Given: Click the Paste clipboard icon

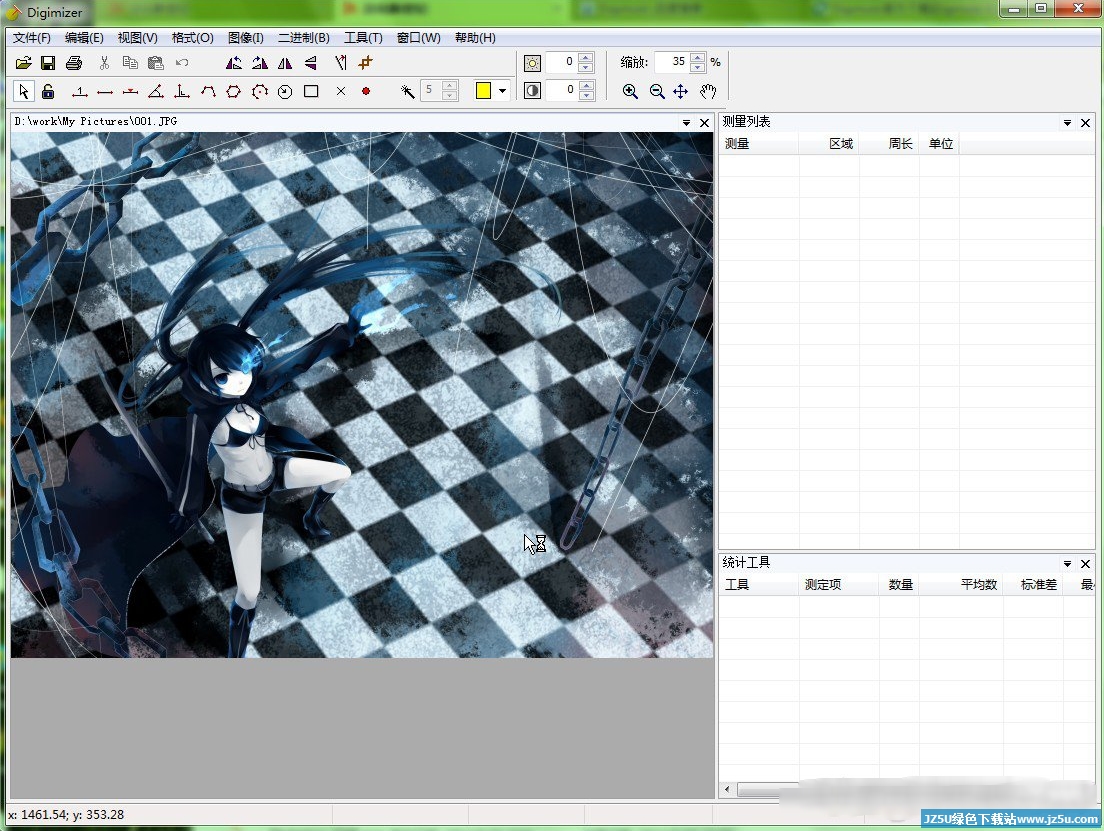Looking at the screenshot, I should (156, 63).
